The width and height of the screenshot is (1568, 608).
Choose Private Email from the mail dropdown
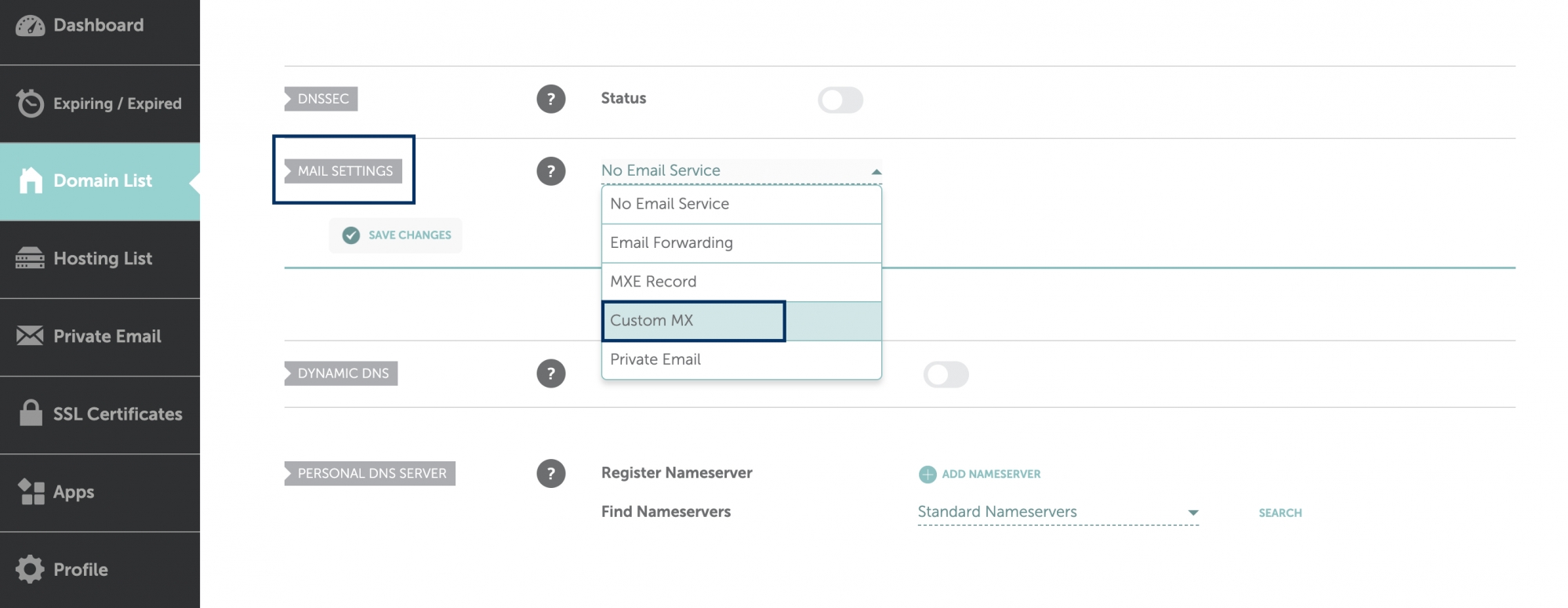point(655,359)
